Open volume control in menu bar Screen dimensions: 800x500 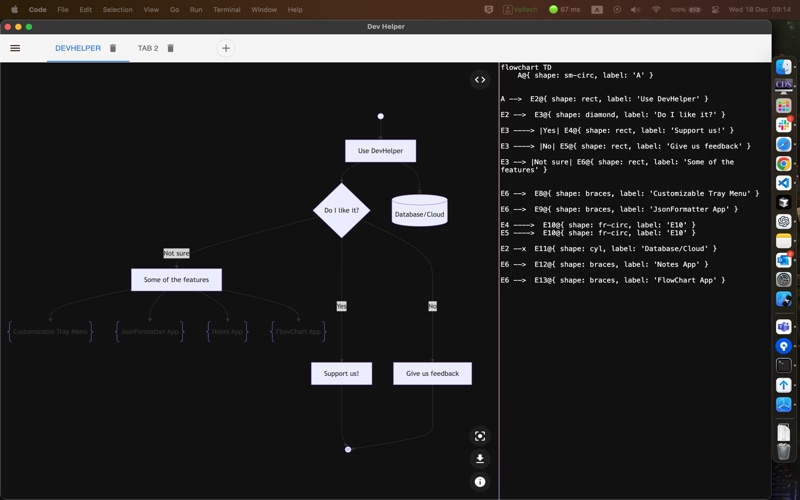tap(635, 9)
